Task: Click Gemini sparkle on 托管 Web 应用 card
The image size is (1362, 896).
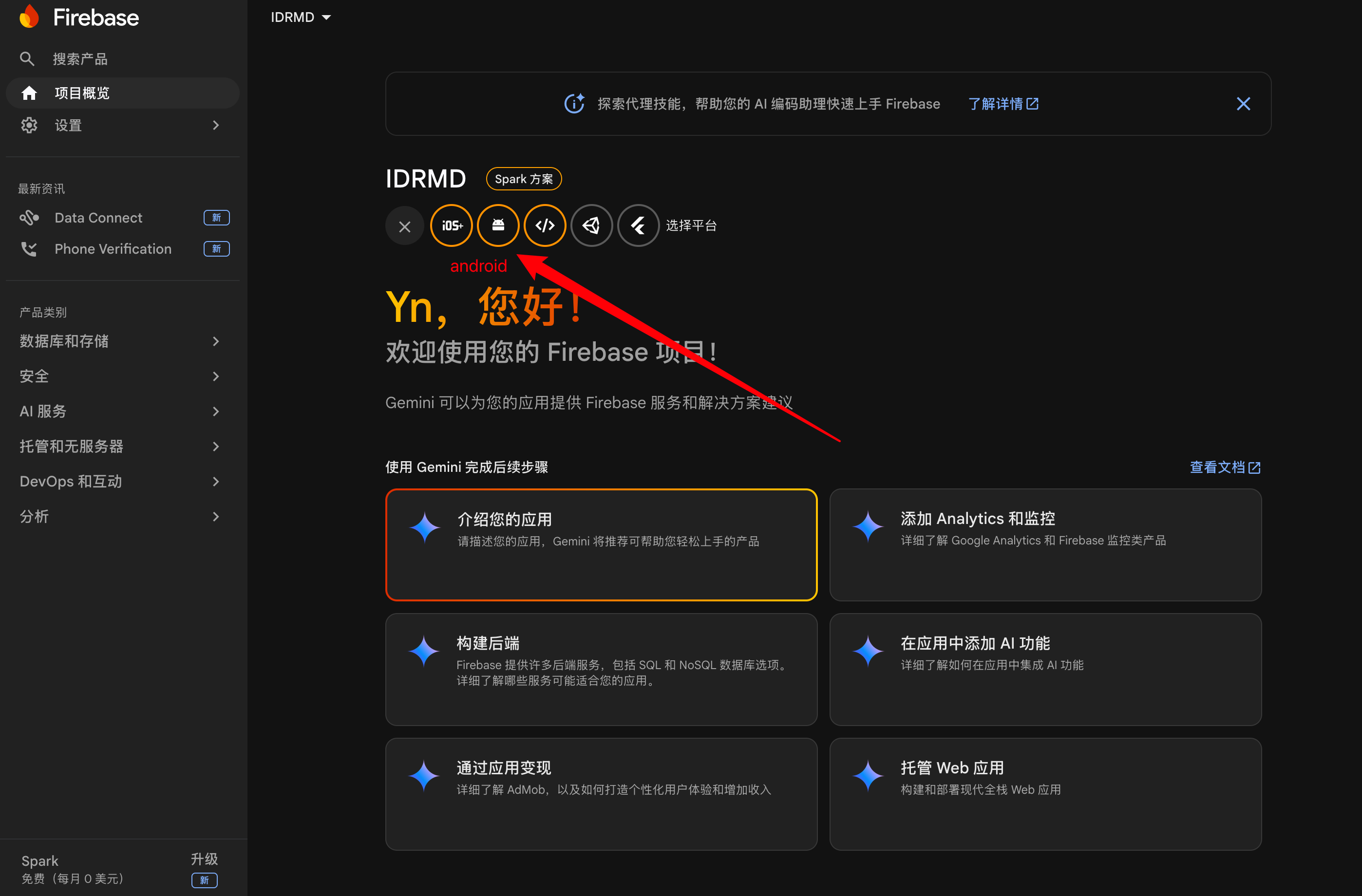Action: coord(868,776)
